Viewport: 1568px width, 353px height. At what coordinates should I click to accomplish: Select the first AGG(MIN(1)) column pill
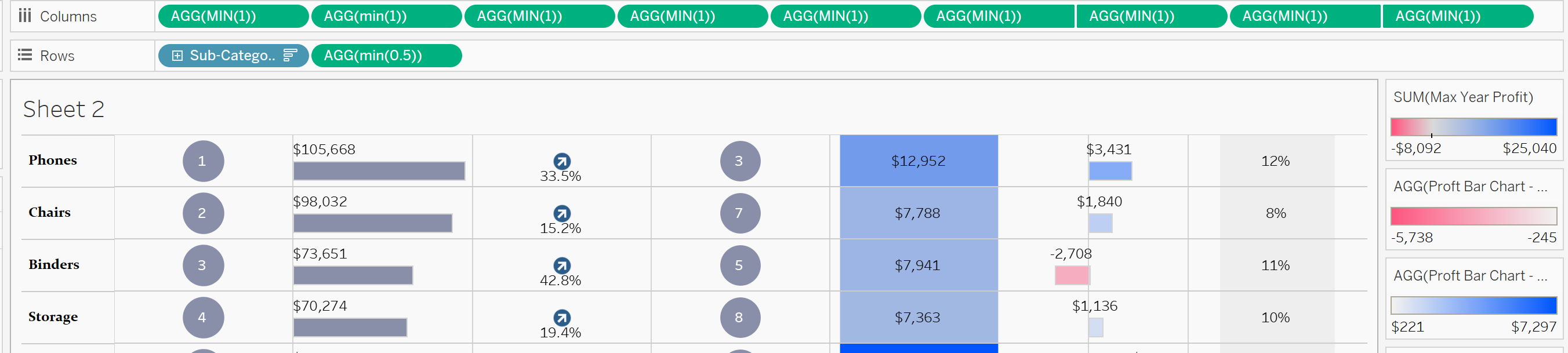[x=233, y=16]
